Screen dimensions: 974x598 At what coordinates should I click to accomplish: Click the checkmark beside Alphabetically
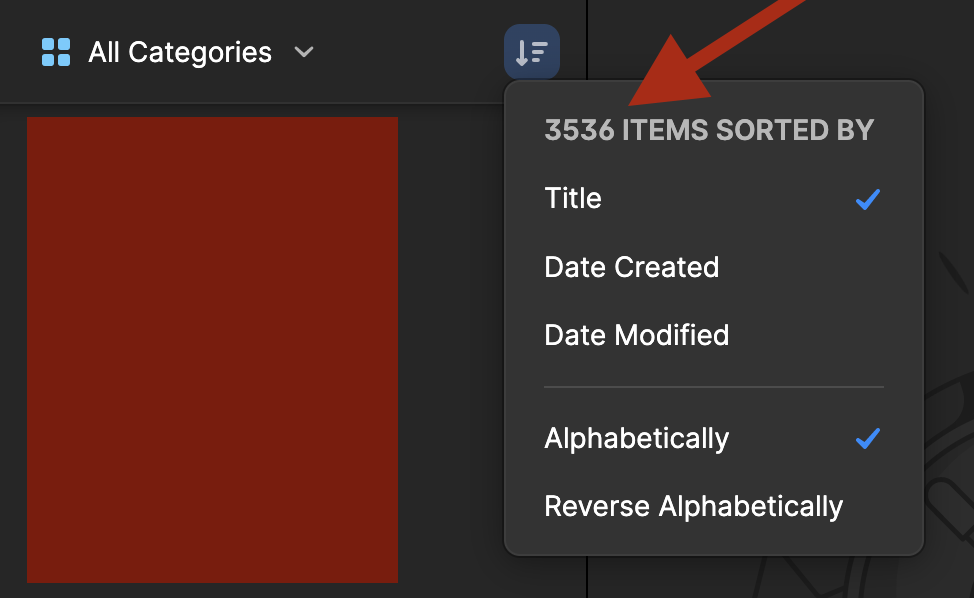867,438
